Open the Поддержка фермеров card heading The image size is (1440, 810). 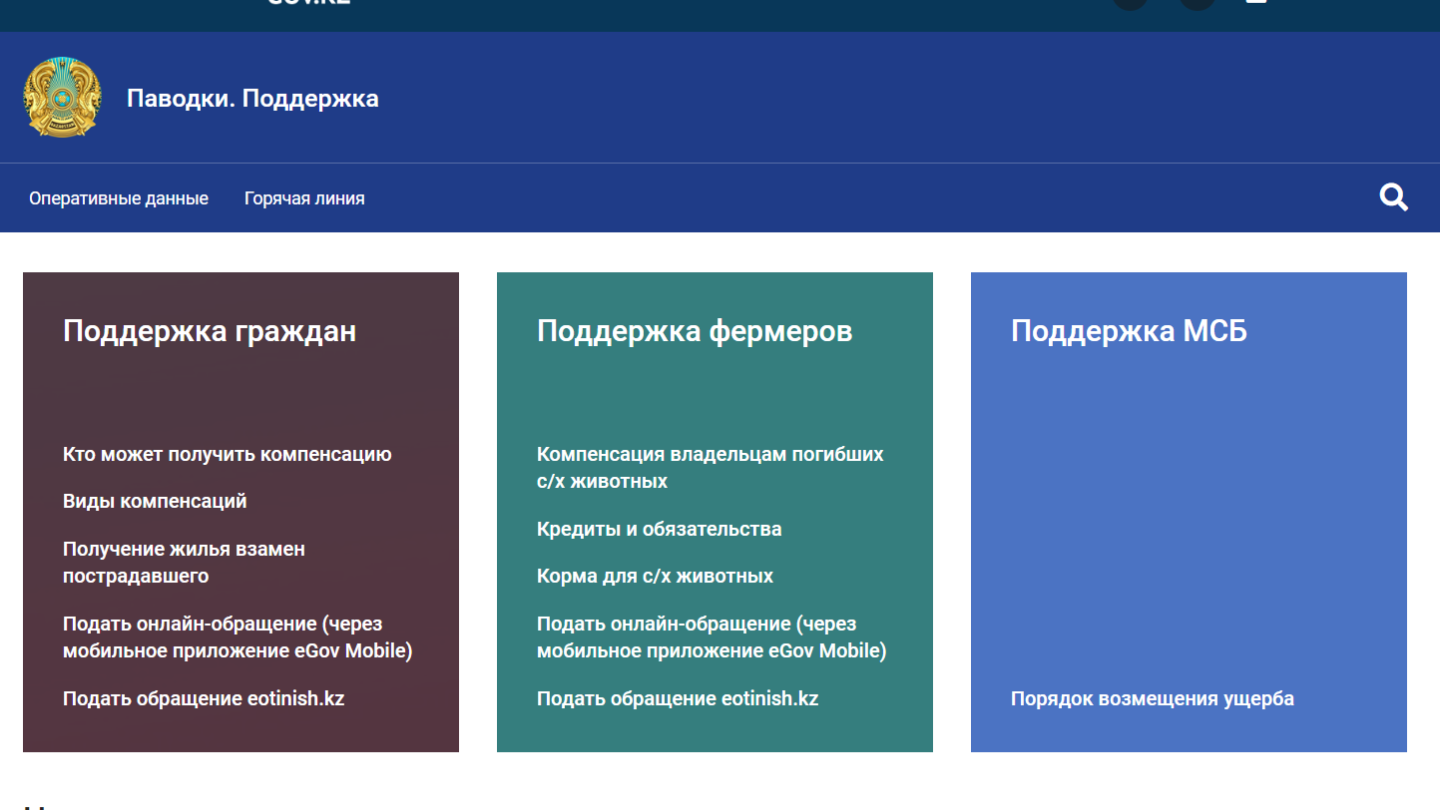[694, 331]
